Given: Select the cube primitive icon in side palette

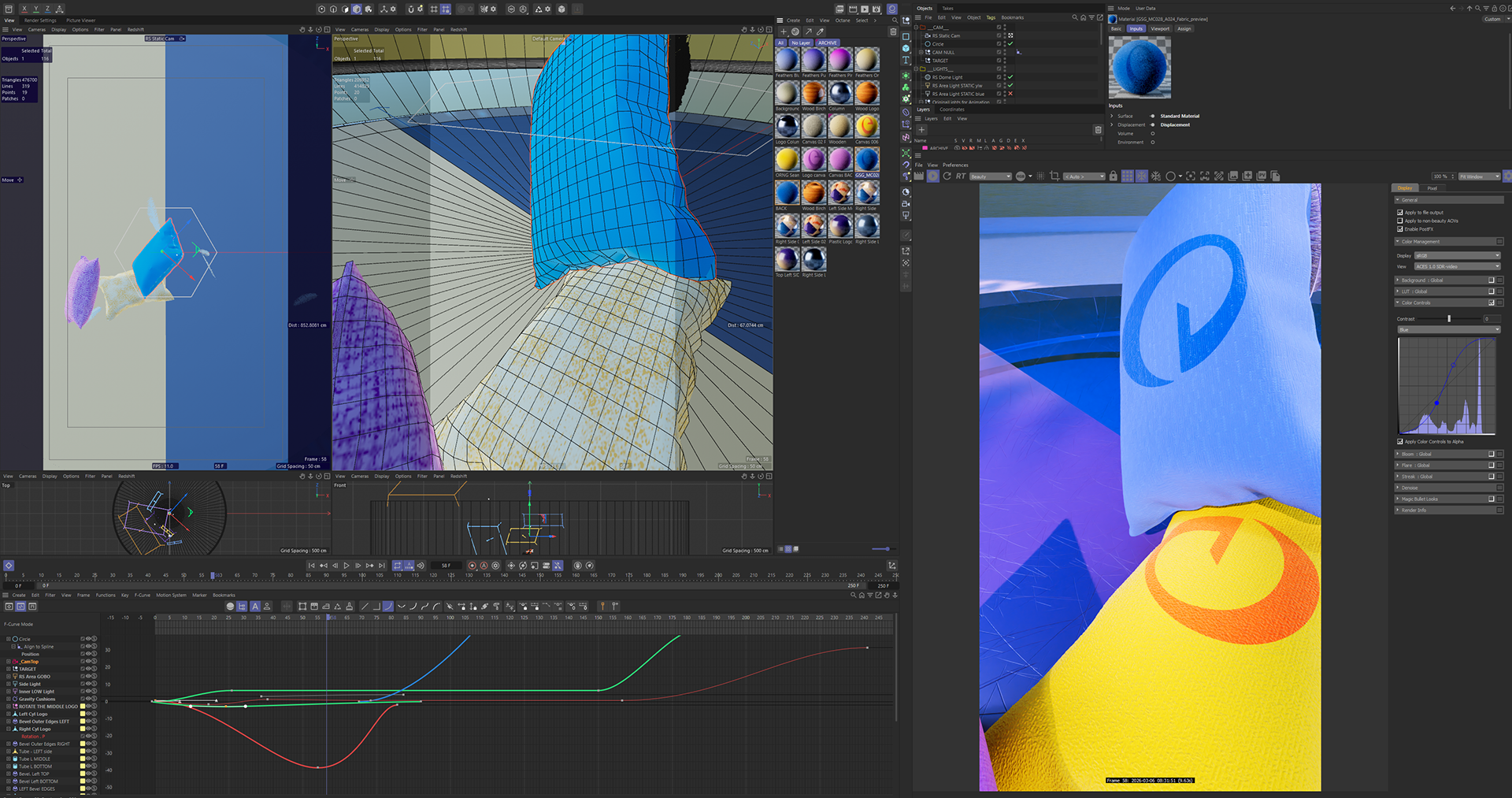Looking at the screenshot, I should (906, 48).
